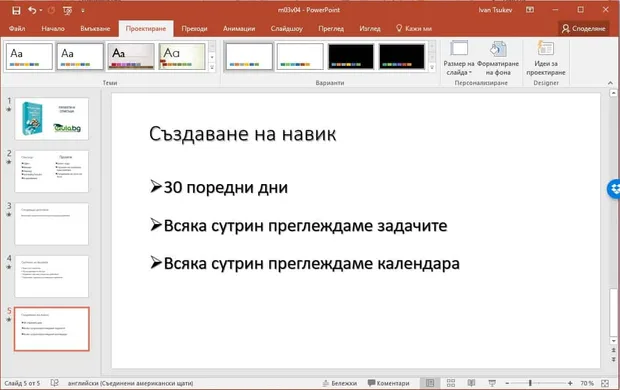
Task: Select the Проектиране tab
Action: click(146, 28)
